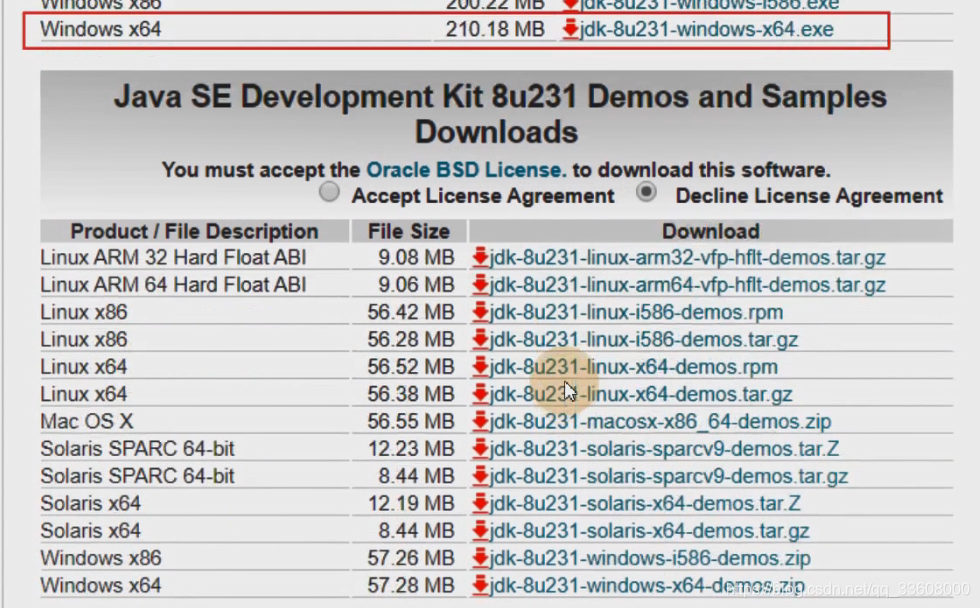The image size is (980, 608).
Task: Download jdk-8u231-linux-x64-demos.rpm
Action: point(634,366)
